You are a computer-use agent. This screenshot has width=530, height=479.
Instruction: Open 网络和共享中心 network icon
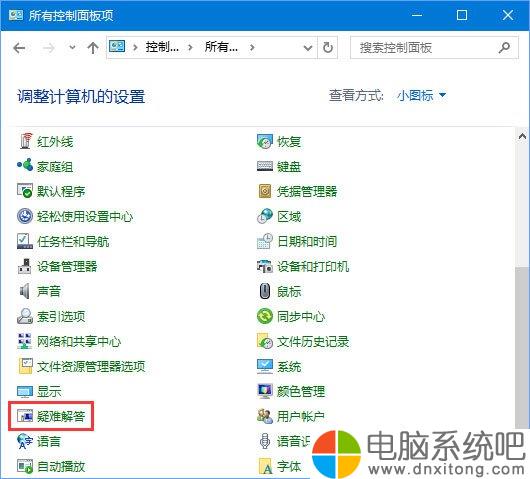point(24,341)
